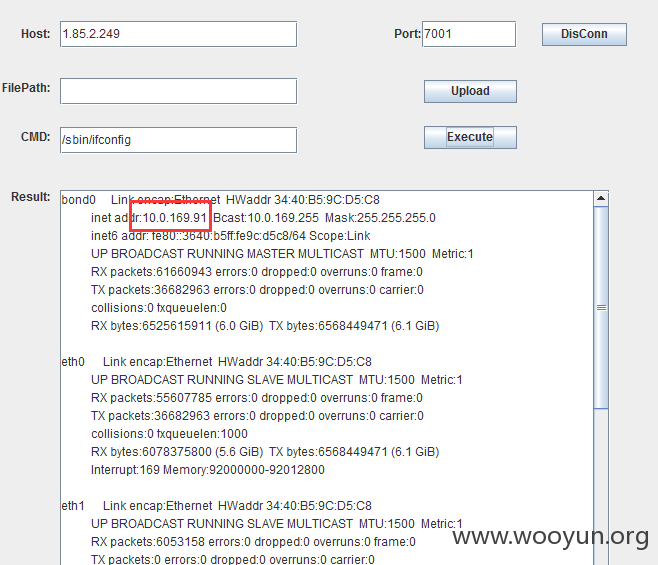Click into the FilePath text box

pos(178,91)
